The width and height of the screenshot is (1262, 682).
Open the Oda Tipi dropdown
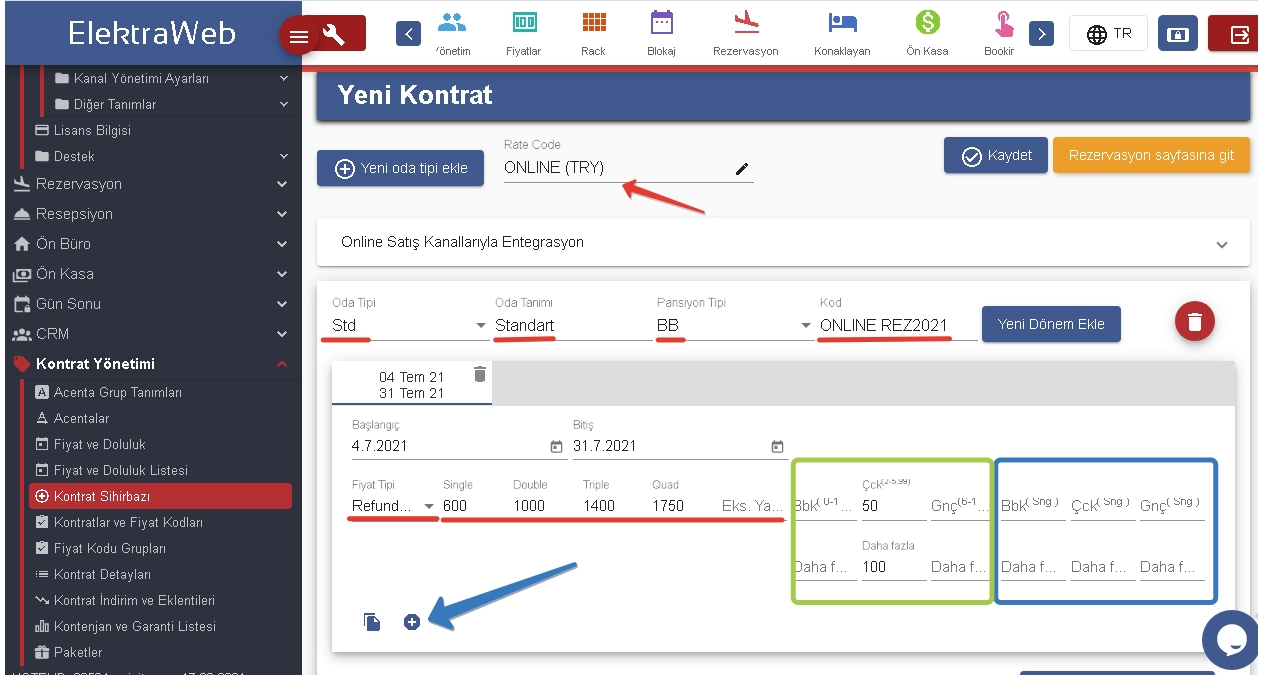click(x=480, y=326)
